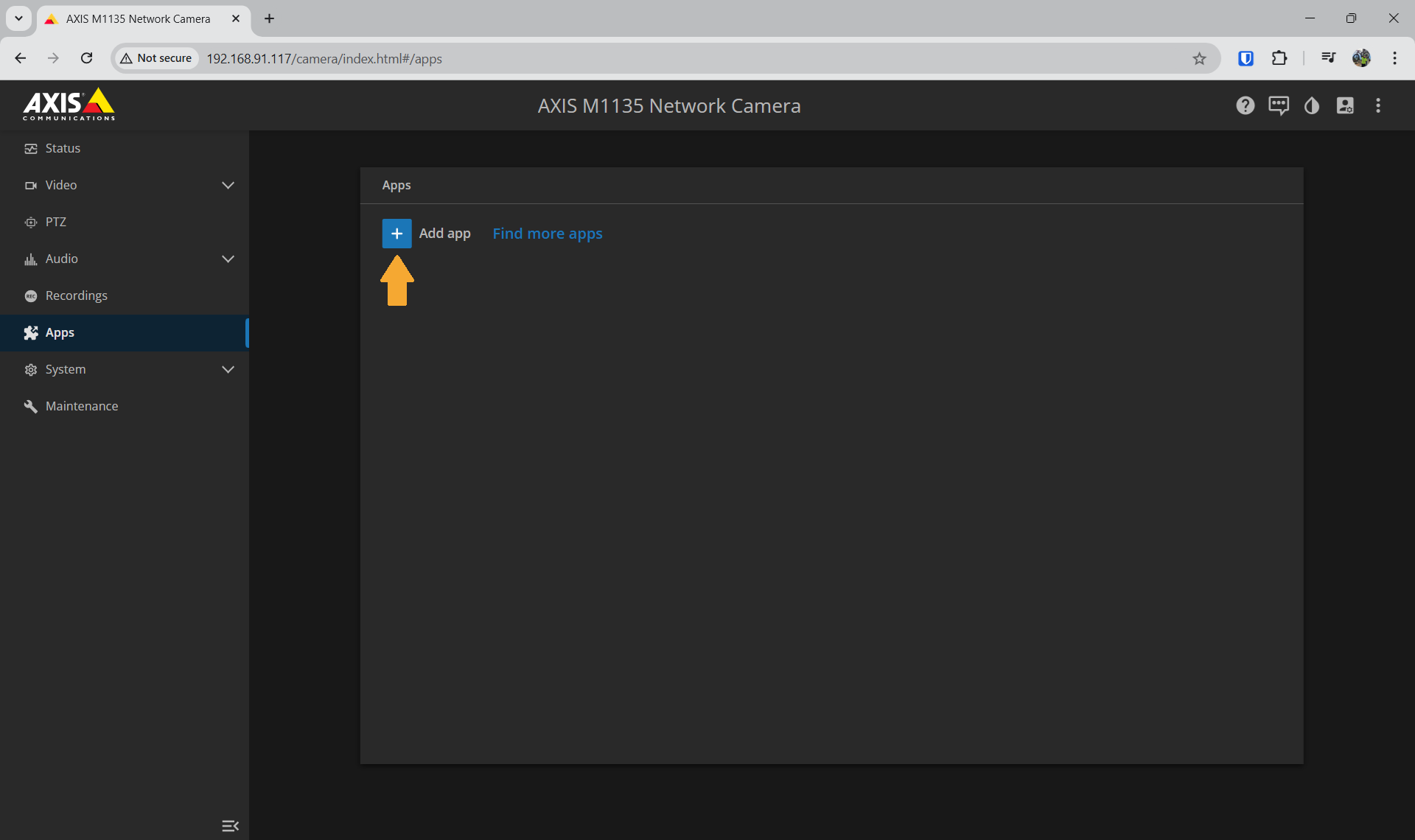The image size is (1415, 840).
Task: Open the media controls icon
Action: click(x=1328, y=58)
